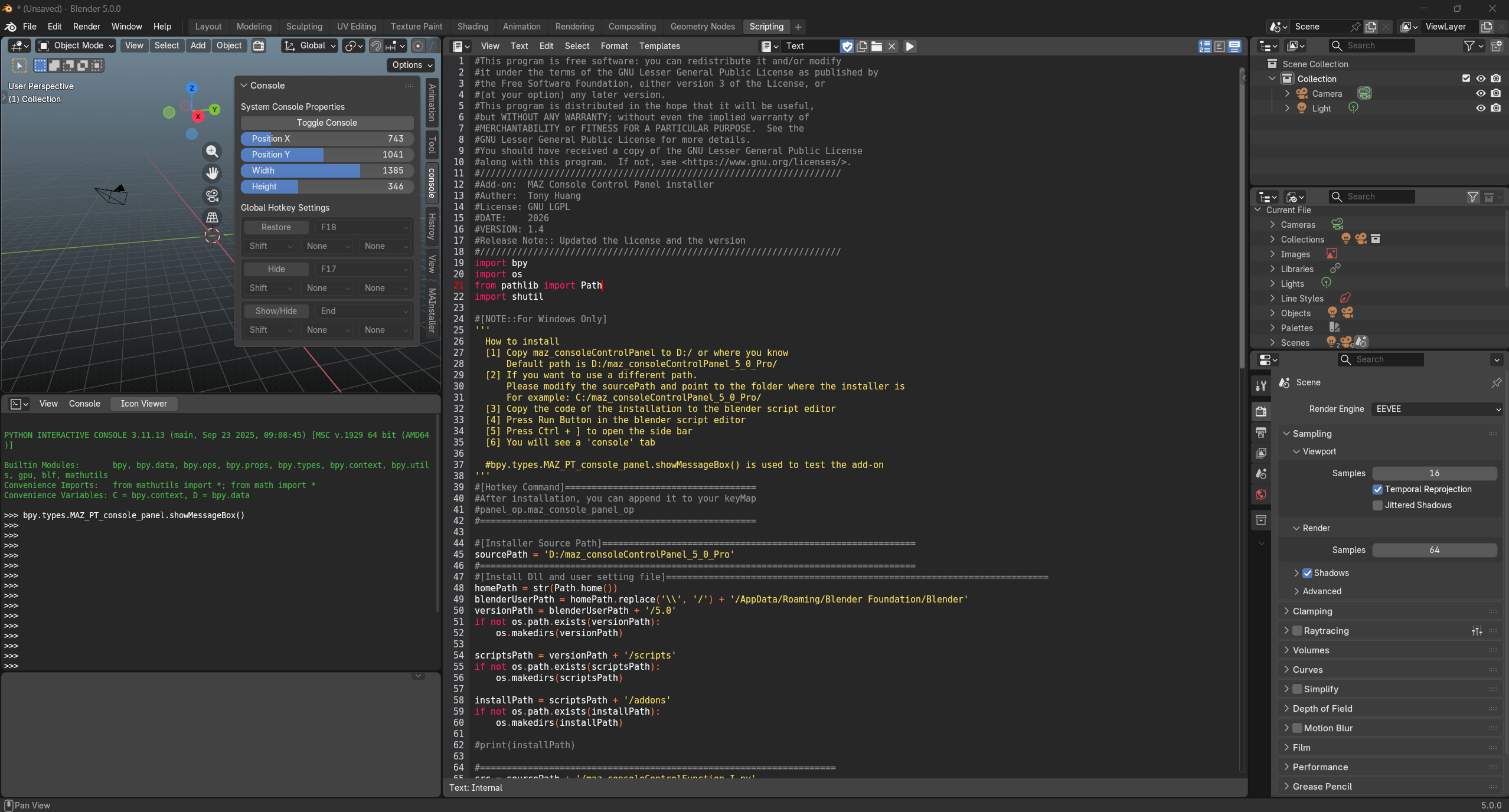This screenshot has width=1509, height=812.
Task: Expand the Light item in outliner
Action: [1287, 108]
